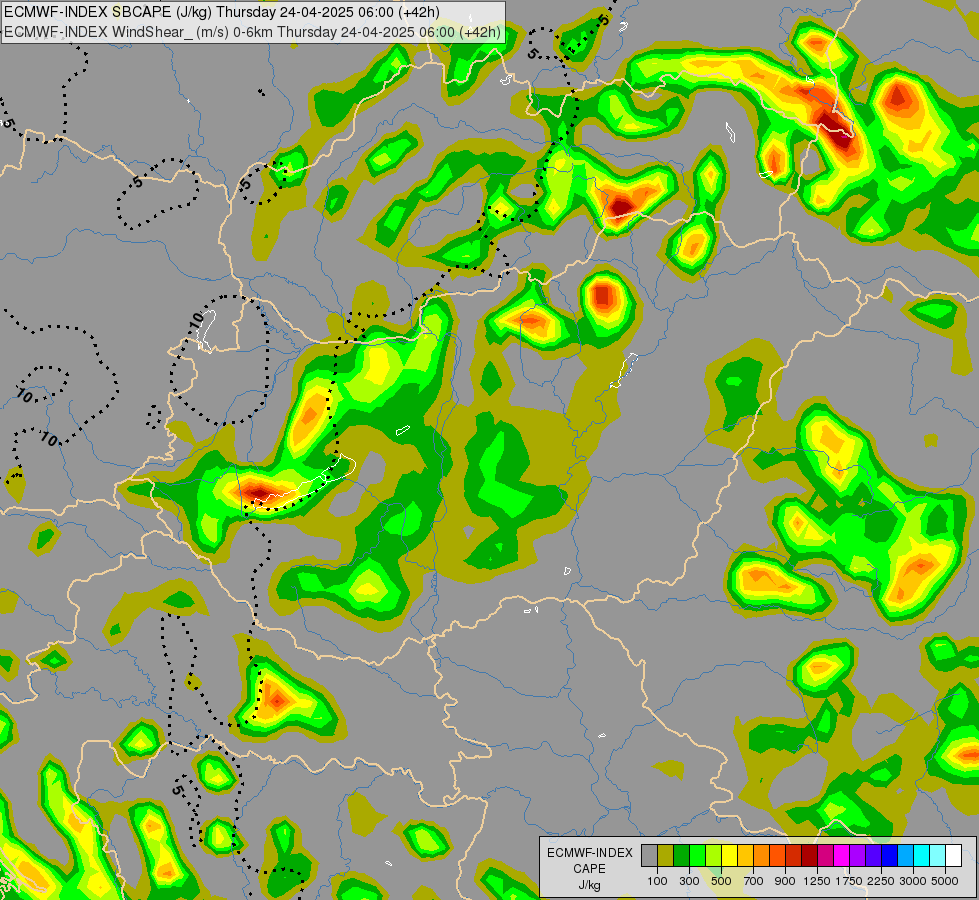This screenshot has height=900, width=979.
Task: Click the orange swatch right of 700 tick
Action: (x=762, y=856)
